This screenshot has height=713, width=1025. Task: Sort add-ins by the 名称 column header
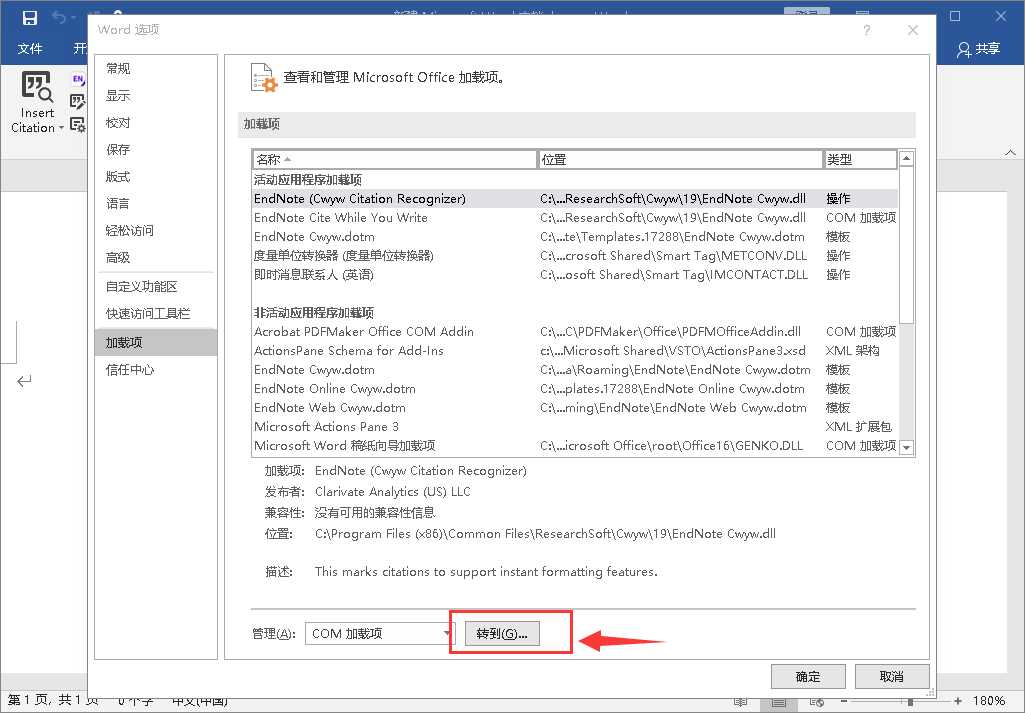point(394,159)
